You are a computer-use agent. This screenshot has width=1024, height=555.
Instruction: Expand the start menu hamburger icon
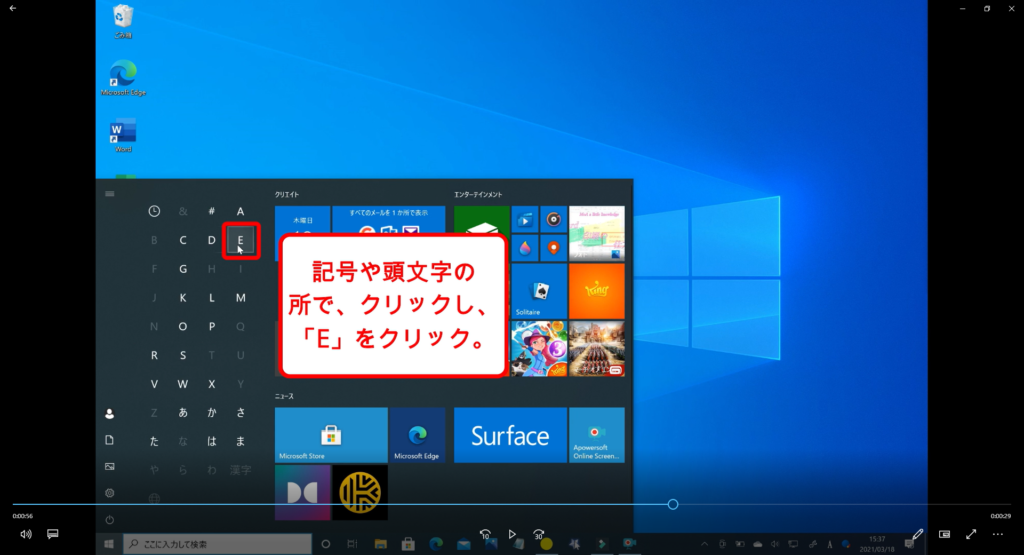pos(110,194)
